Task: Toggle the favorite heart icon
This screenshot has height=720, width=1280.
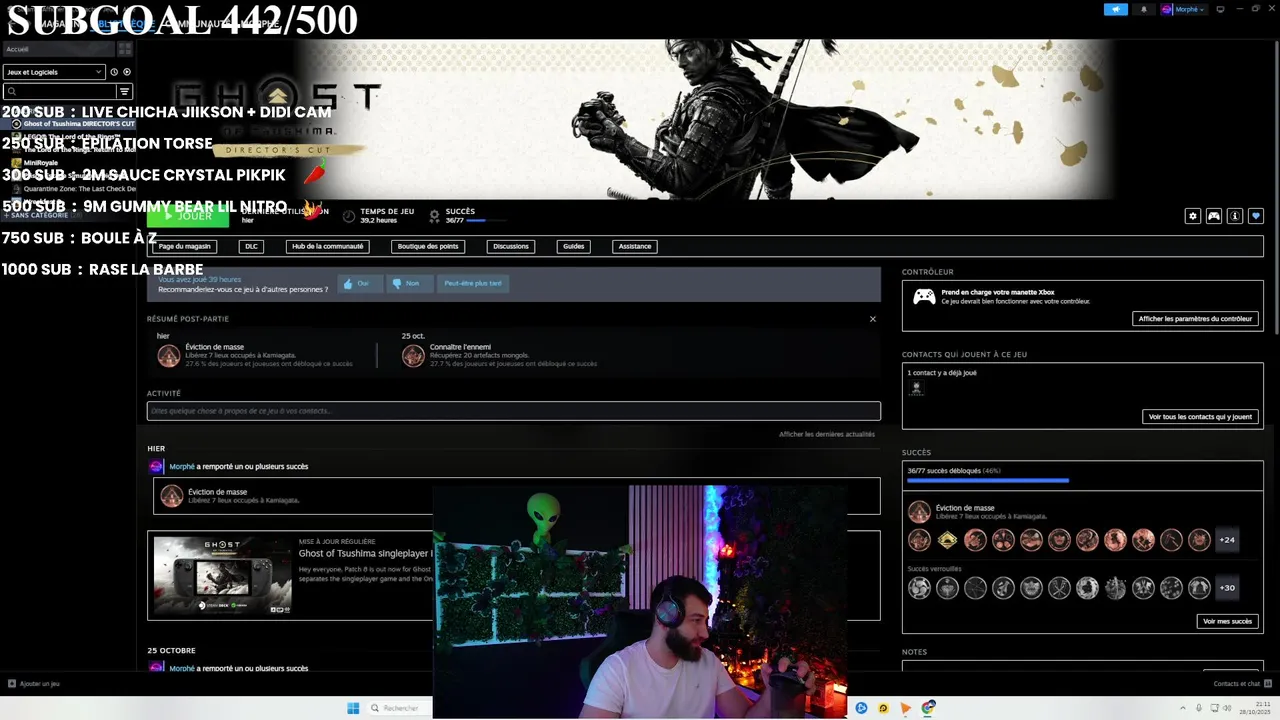Action: (x=1256, y=216)
